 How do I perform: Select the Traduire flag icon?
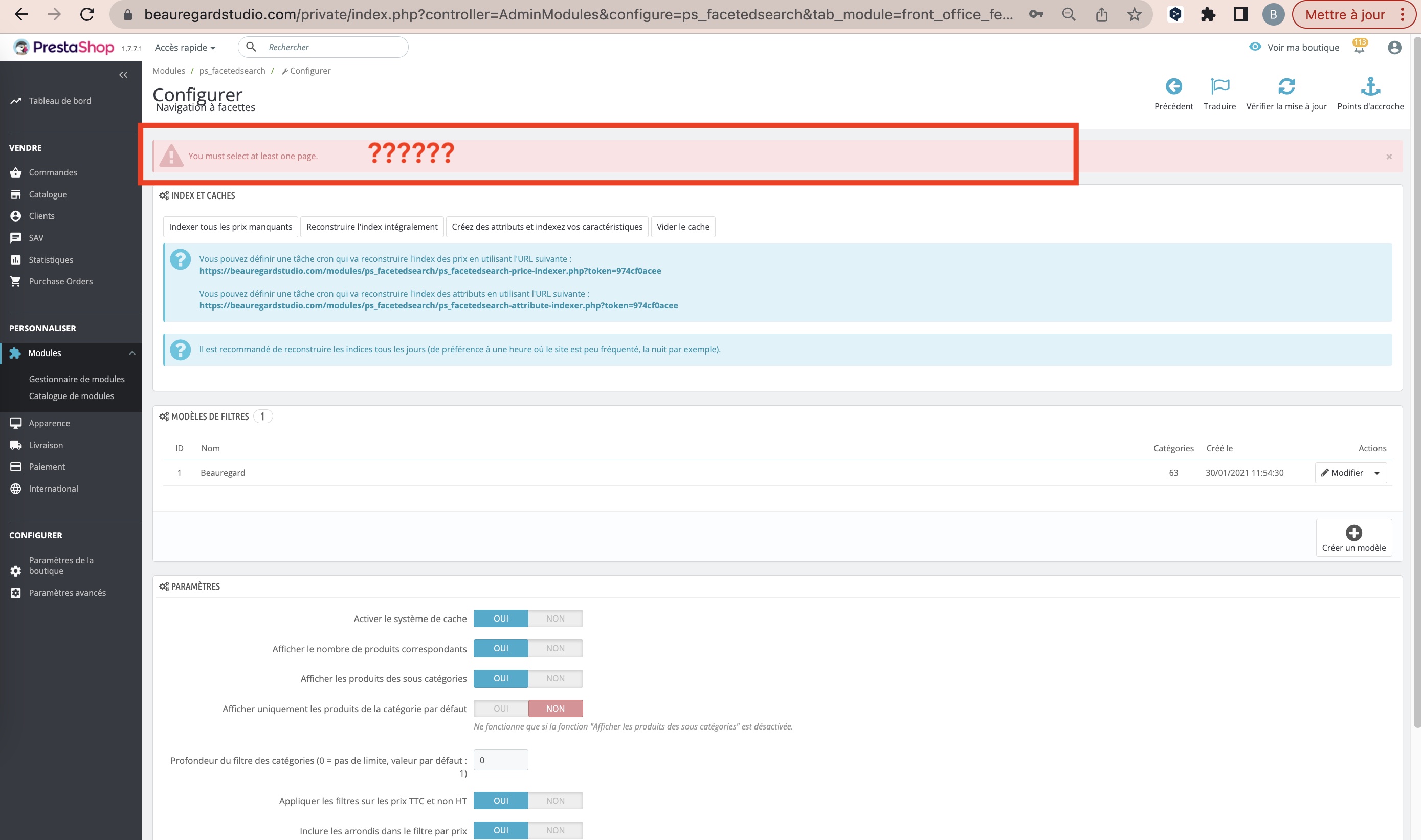pyautogui.click(x=1219, y=86)
